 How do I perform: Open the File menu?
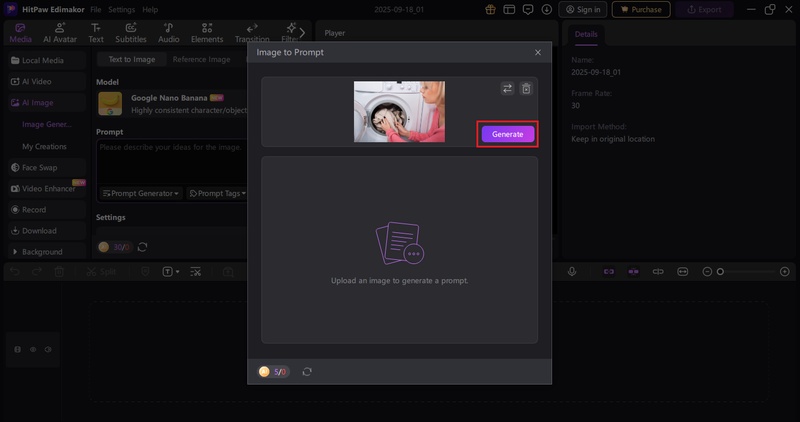pyautogui.click(x=95, y=10)
